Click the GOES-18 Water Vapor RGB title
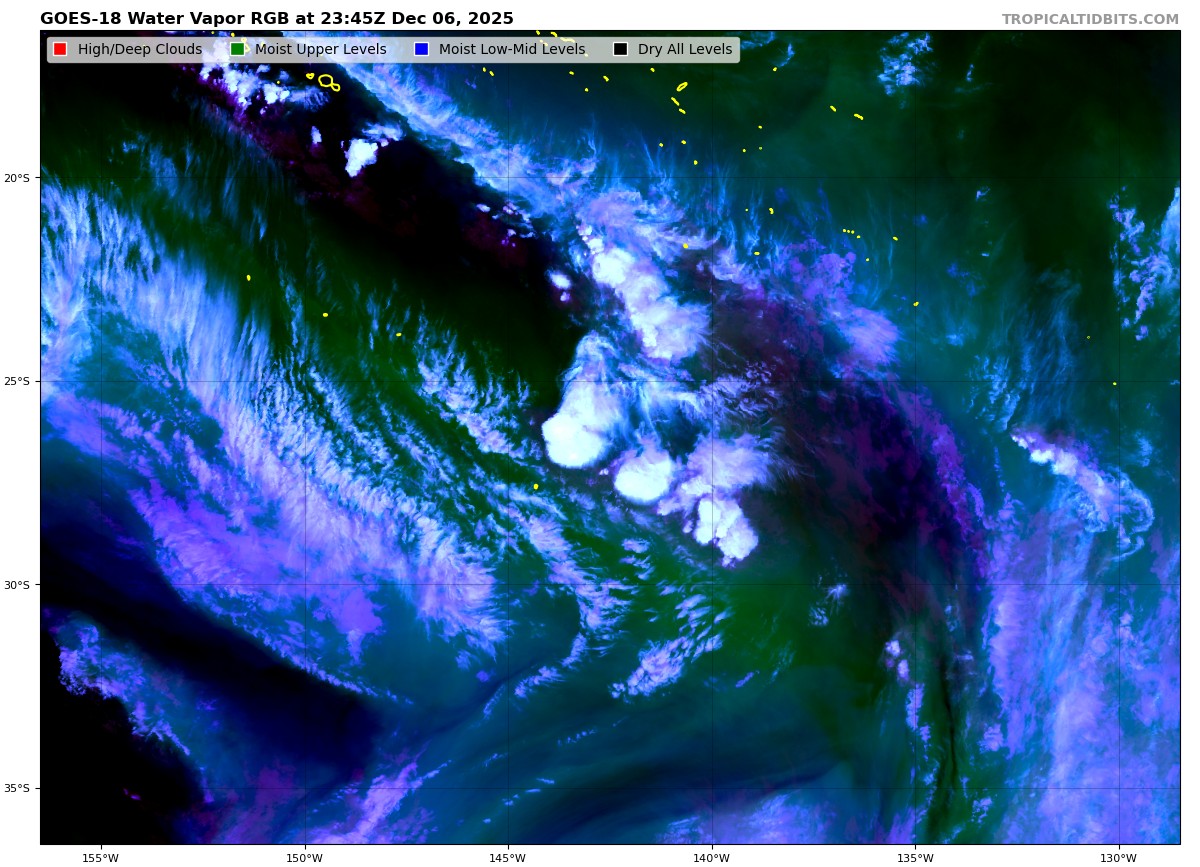Screen dimensions: 1200x867 point(276,19)
